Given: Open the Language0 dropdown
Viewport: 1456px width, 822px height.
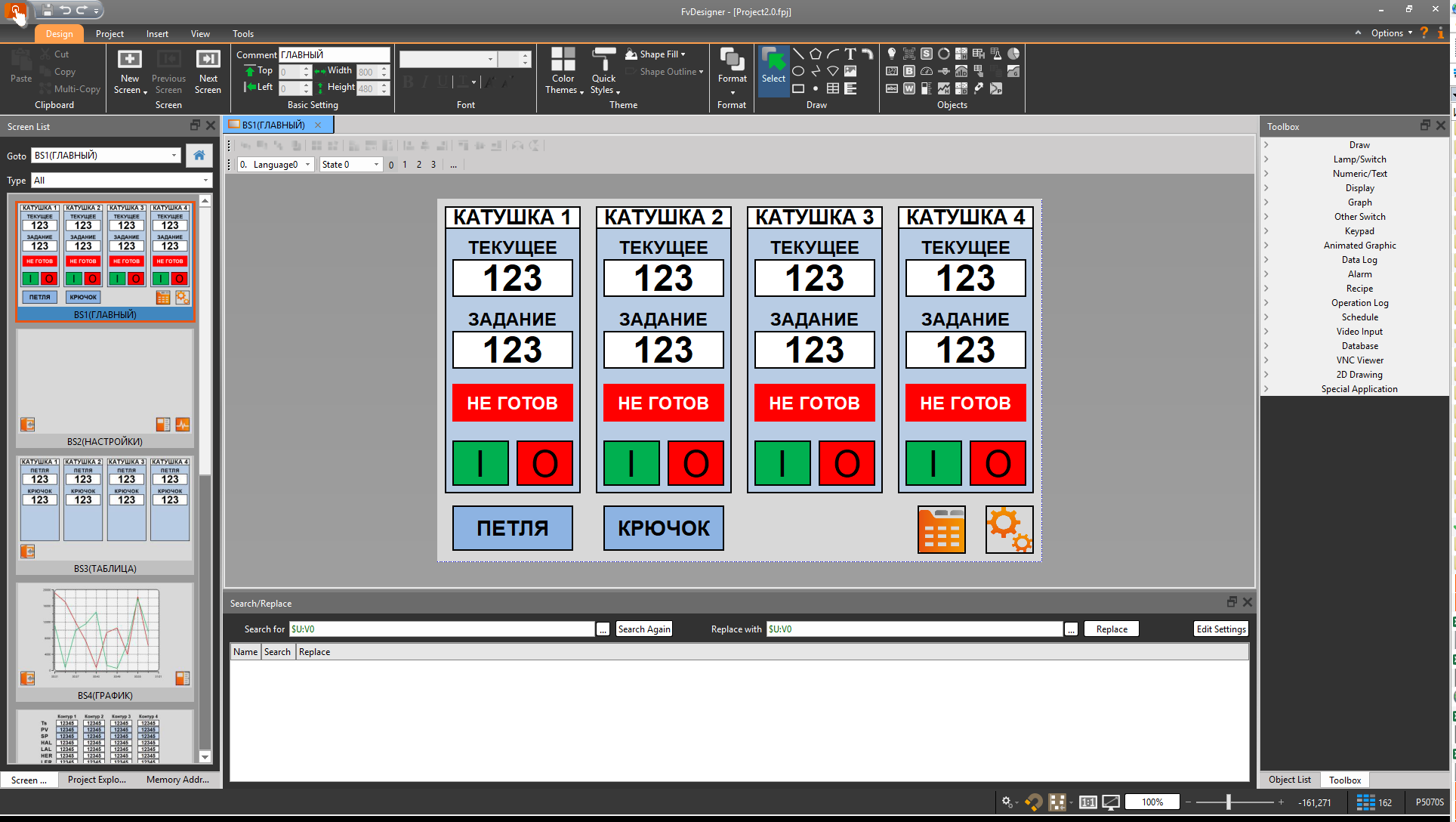Looking at the screenshot, I should 308,165.
